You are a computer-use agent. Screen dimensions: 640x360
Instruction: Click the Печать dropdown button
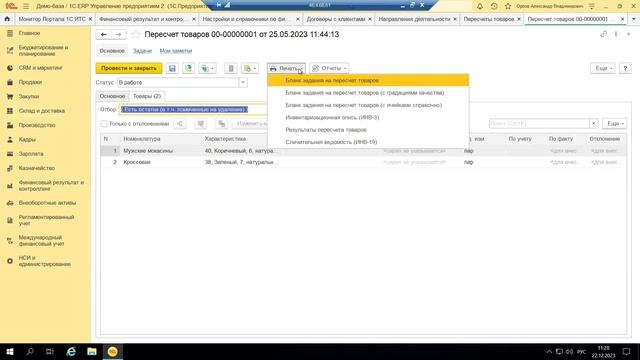tap(286, 68)
